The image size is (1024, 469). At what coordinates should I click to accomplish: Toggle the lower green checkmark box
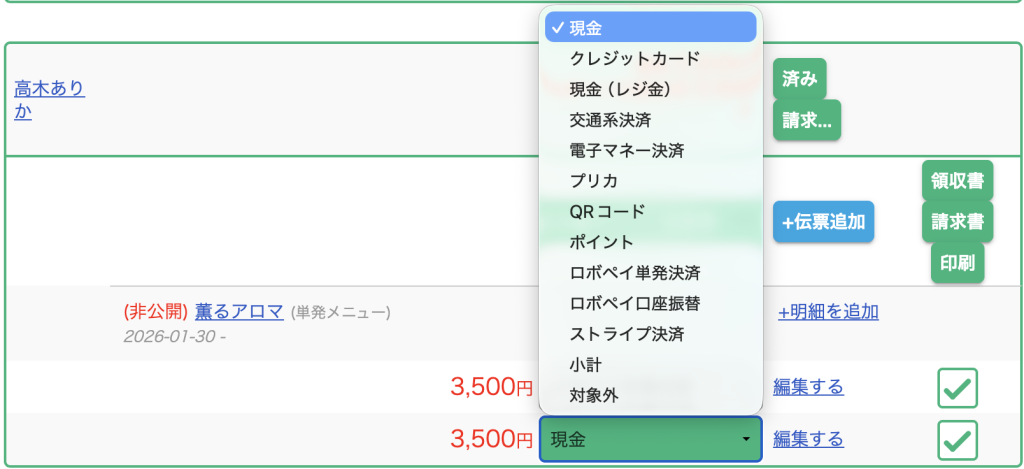click(x=957, y=440)
